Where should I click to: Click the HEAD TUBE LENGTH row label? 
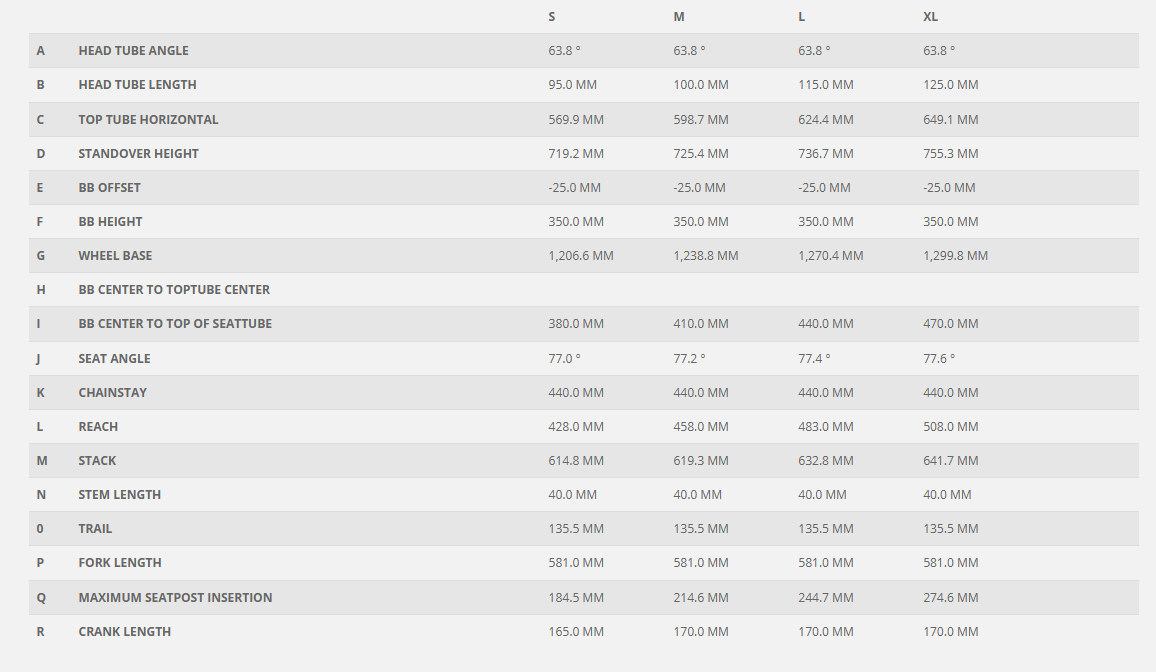pyautogui.click(x=137, y=85)
